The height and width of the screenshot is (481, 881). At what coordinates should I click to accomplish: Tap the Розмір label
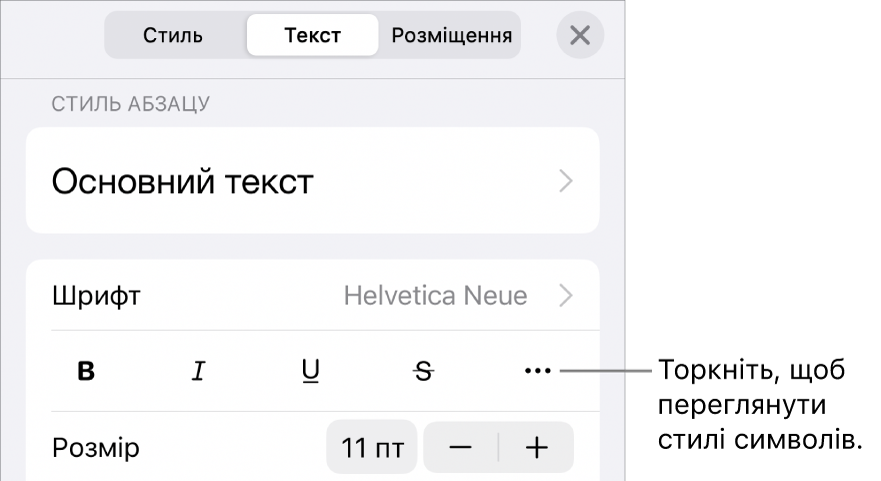[96, 448]
